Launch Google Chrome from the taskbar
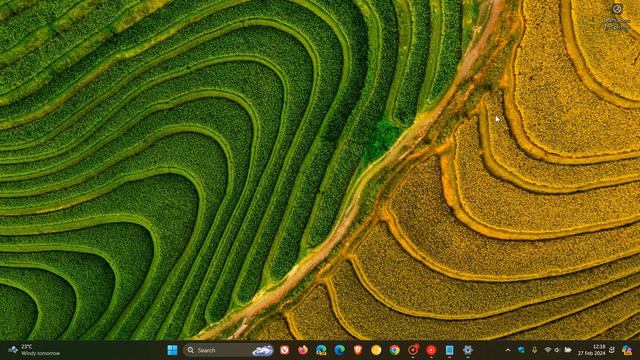 (395, 350)
